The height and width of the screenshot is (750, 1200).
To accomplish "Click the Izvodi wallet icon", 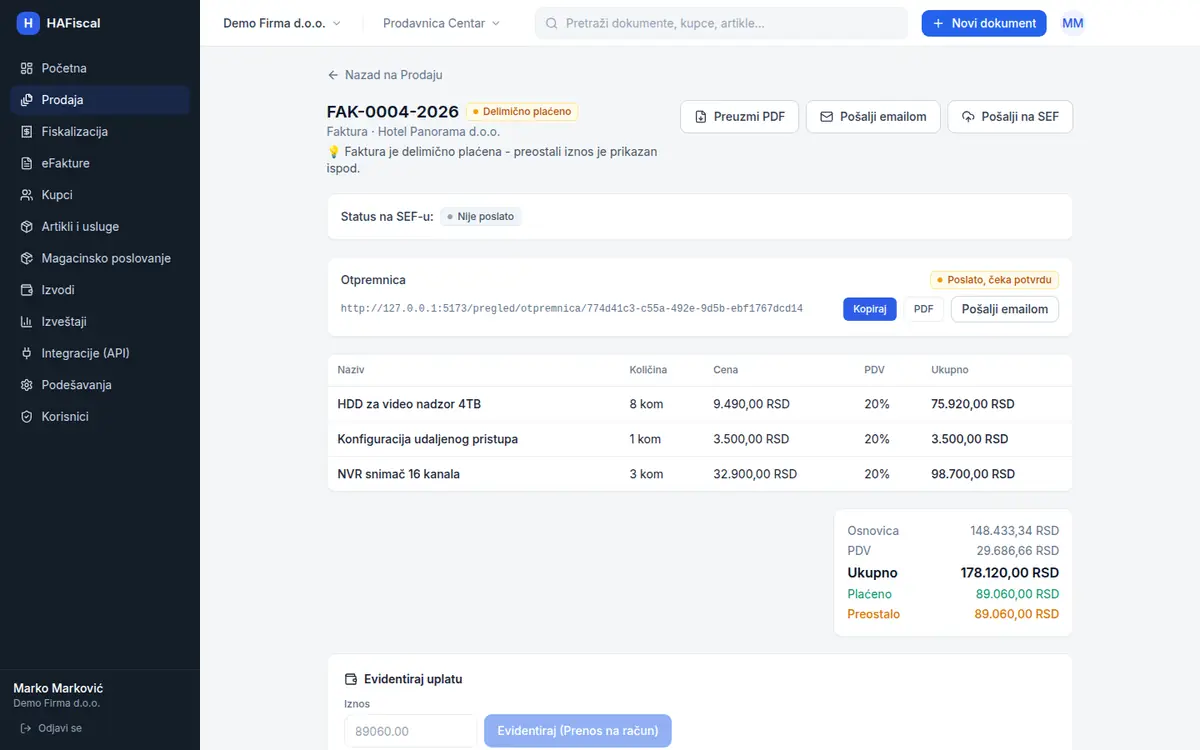I will [27, 290].
